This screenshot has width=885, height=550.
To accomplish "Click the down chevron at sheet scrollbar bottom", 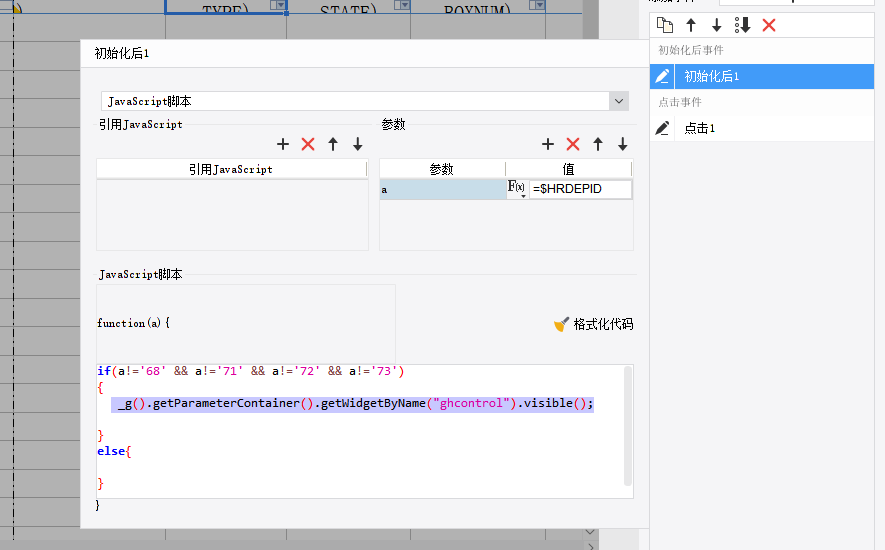I will click(590, 532).
